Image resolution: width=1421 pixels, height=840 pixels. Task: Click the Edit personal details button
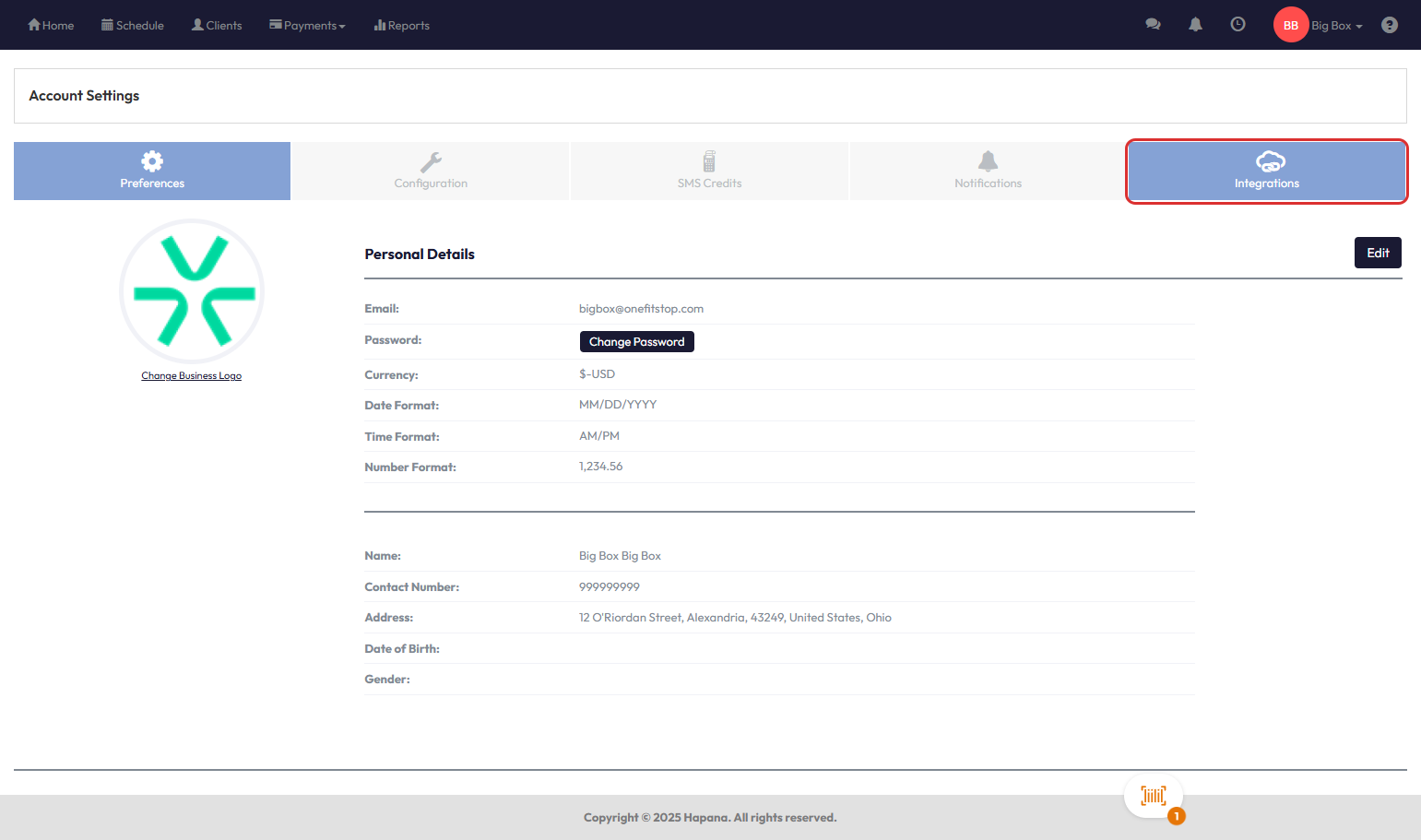click(1377, 253)
